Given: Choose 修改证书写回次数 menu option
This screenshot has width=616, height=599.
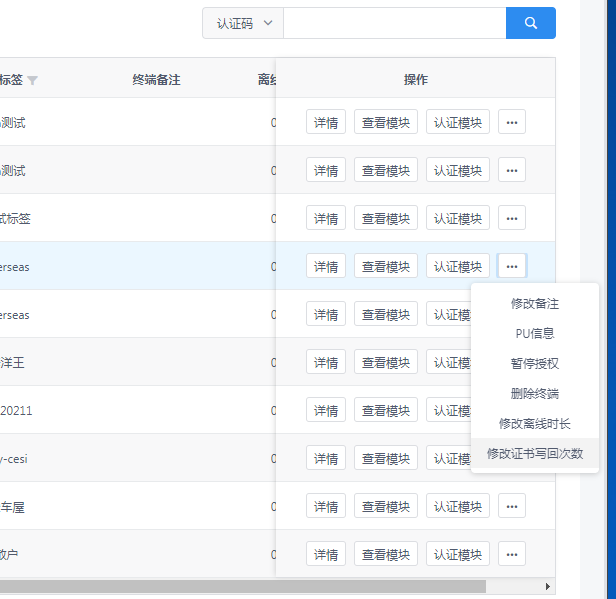Looking at the screenshot, I should pos(535,453).
